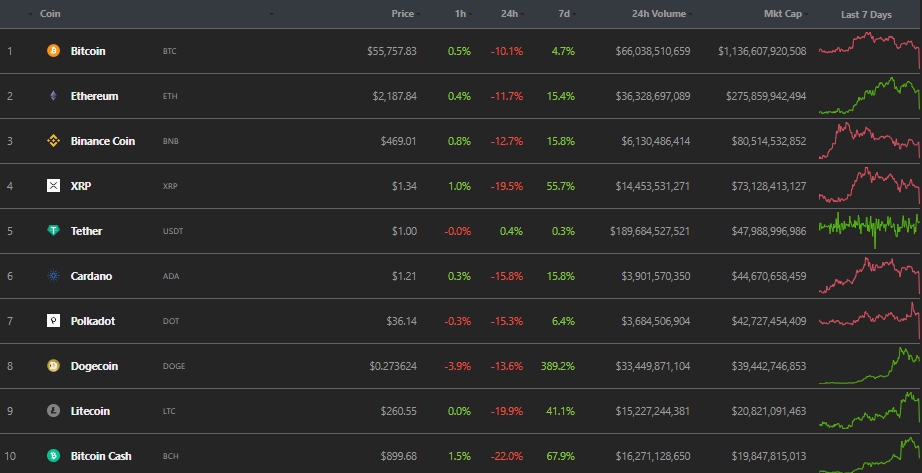Viewport: 922px width, 473px height.
Task: Open the Dogecoin coin name link
Action: [94, 366]
